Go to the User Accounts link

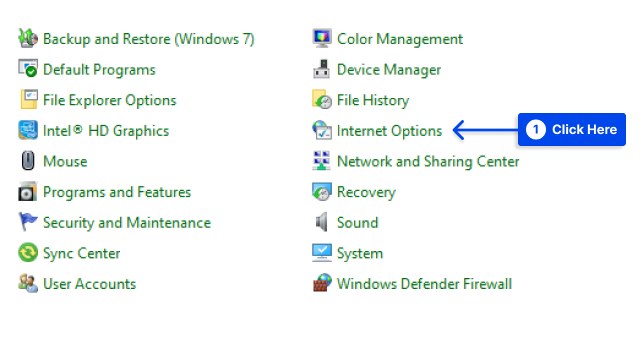tap(89, 284)
